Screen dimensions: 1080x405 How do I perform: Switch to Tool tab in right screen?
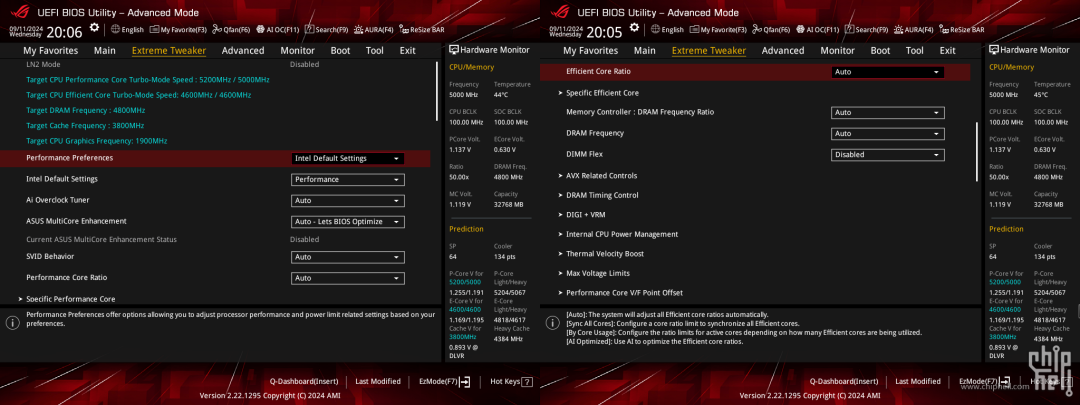click(915, 50)
